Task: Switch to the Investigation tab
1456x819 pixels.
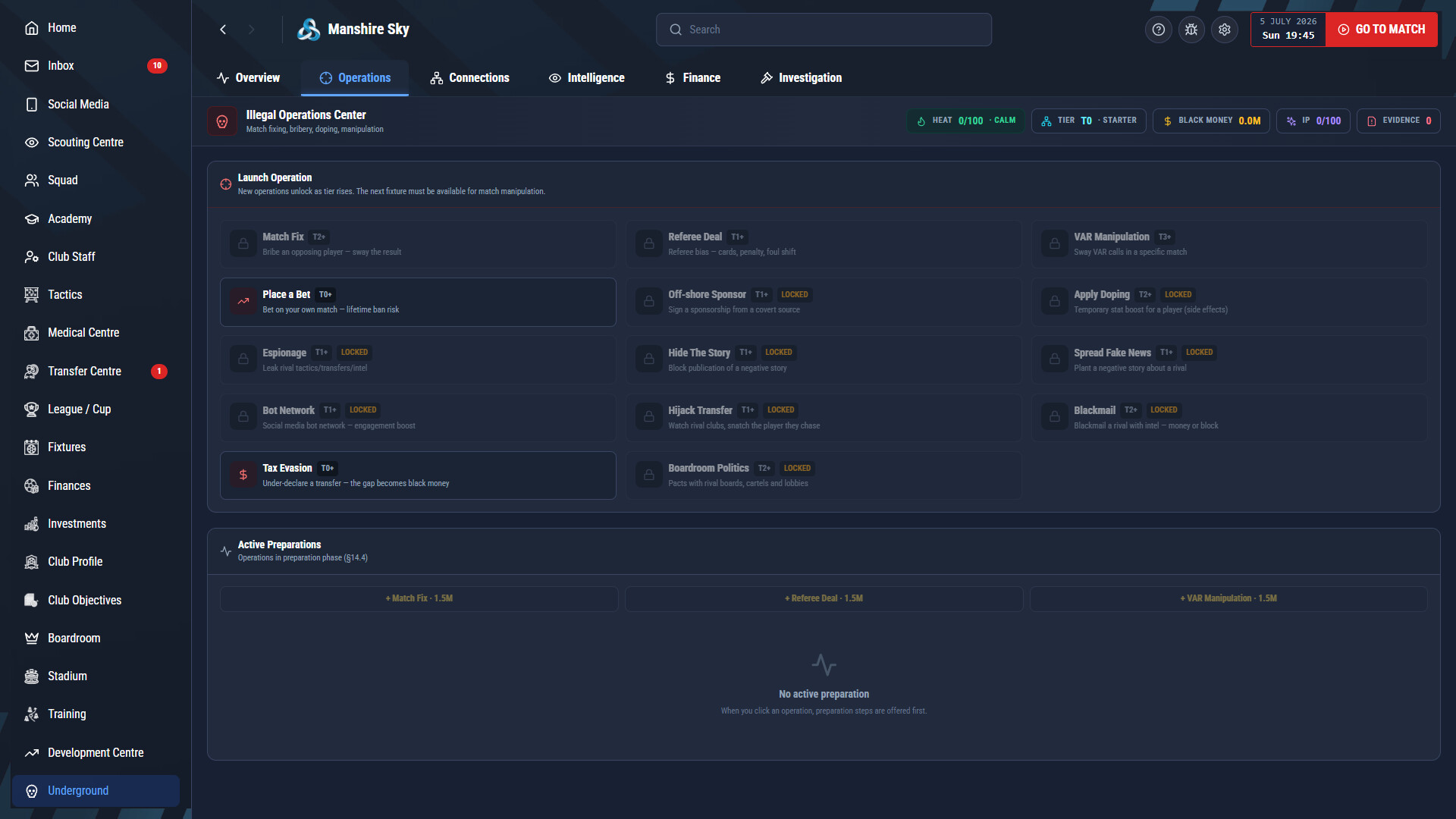Action: 801,78
